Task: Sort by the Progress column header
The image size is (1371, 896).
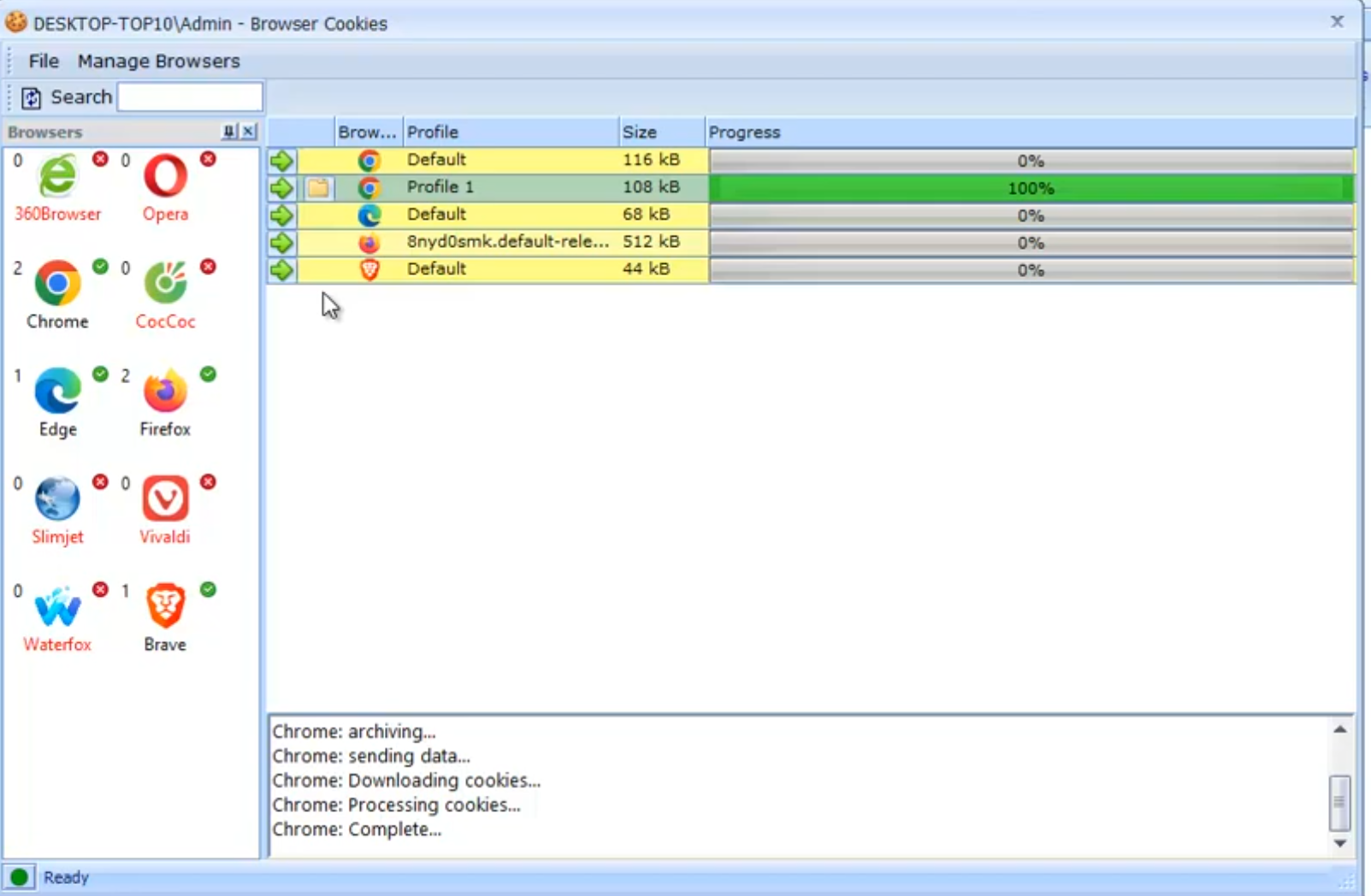Action: click(x=1031, y=133)
